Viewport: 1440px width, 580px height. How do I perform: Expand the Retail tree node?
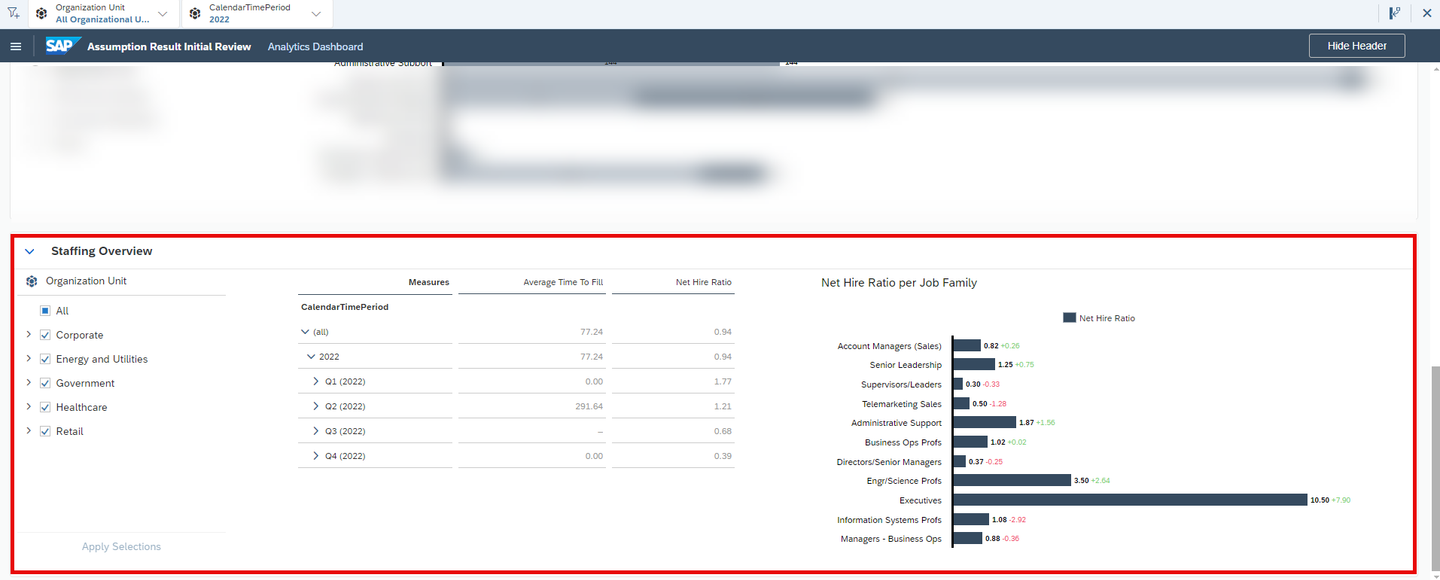[28, 431]
